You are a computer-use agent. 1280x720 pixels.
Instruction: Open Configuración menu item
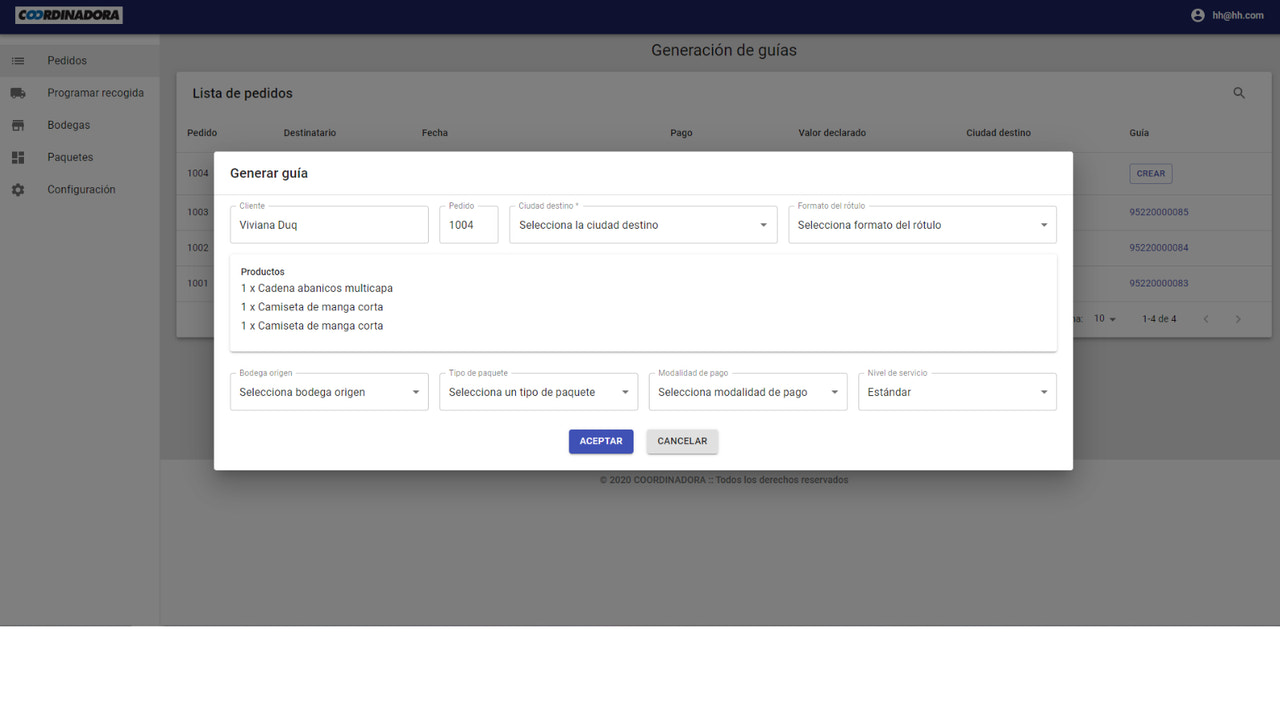(x=80, y=189)
